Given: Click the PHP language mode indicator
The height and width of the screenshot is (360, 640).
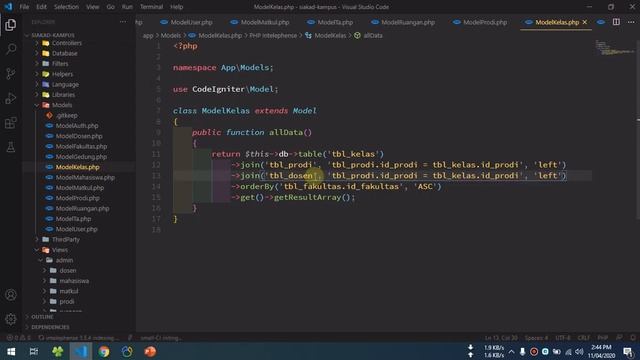Looking at the screenshot, I should 603,338.
